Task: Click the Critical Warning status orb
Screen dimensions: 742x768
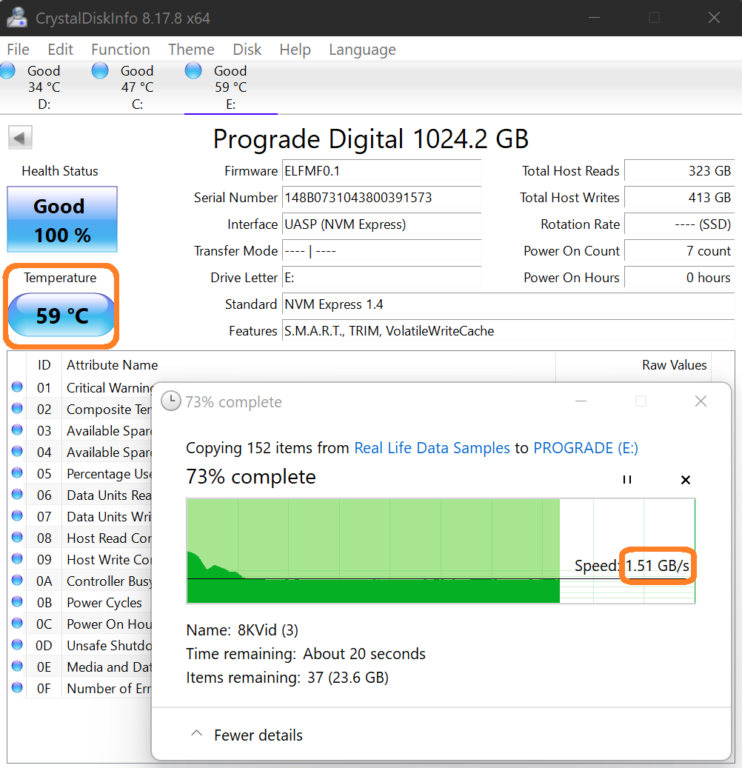Action: tap(17, 388)
